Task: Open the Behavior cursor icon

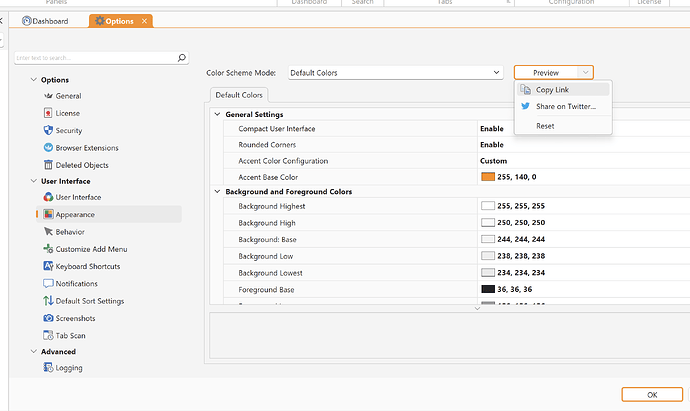Action: 48,231
